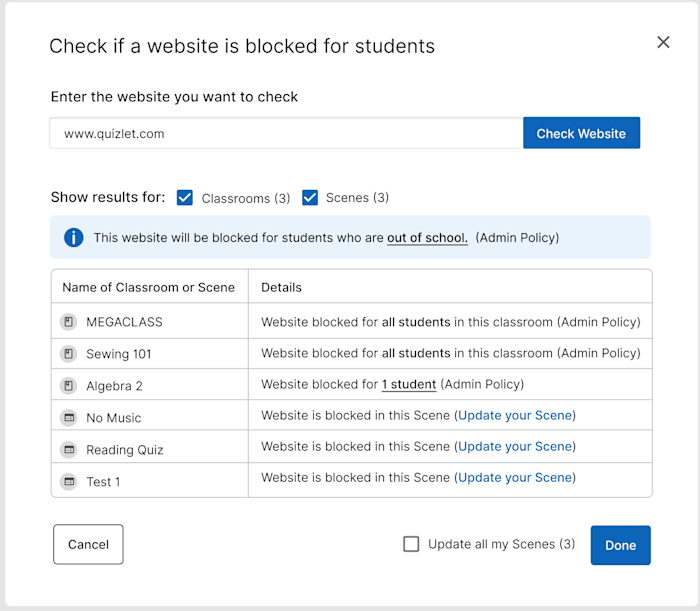
Task: Close the dialog with the X icon
Action: click(663, 42)
